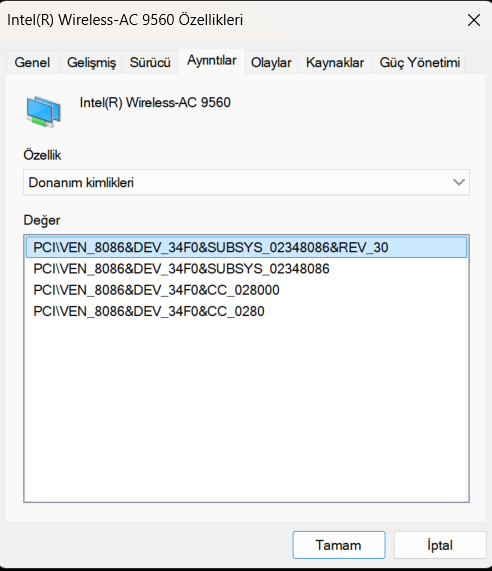Switch to the Kaynaklar tab

pyautogui.click(x=335, y=62)
